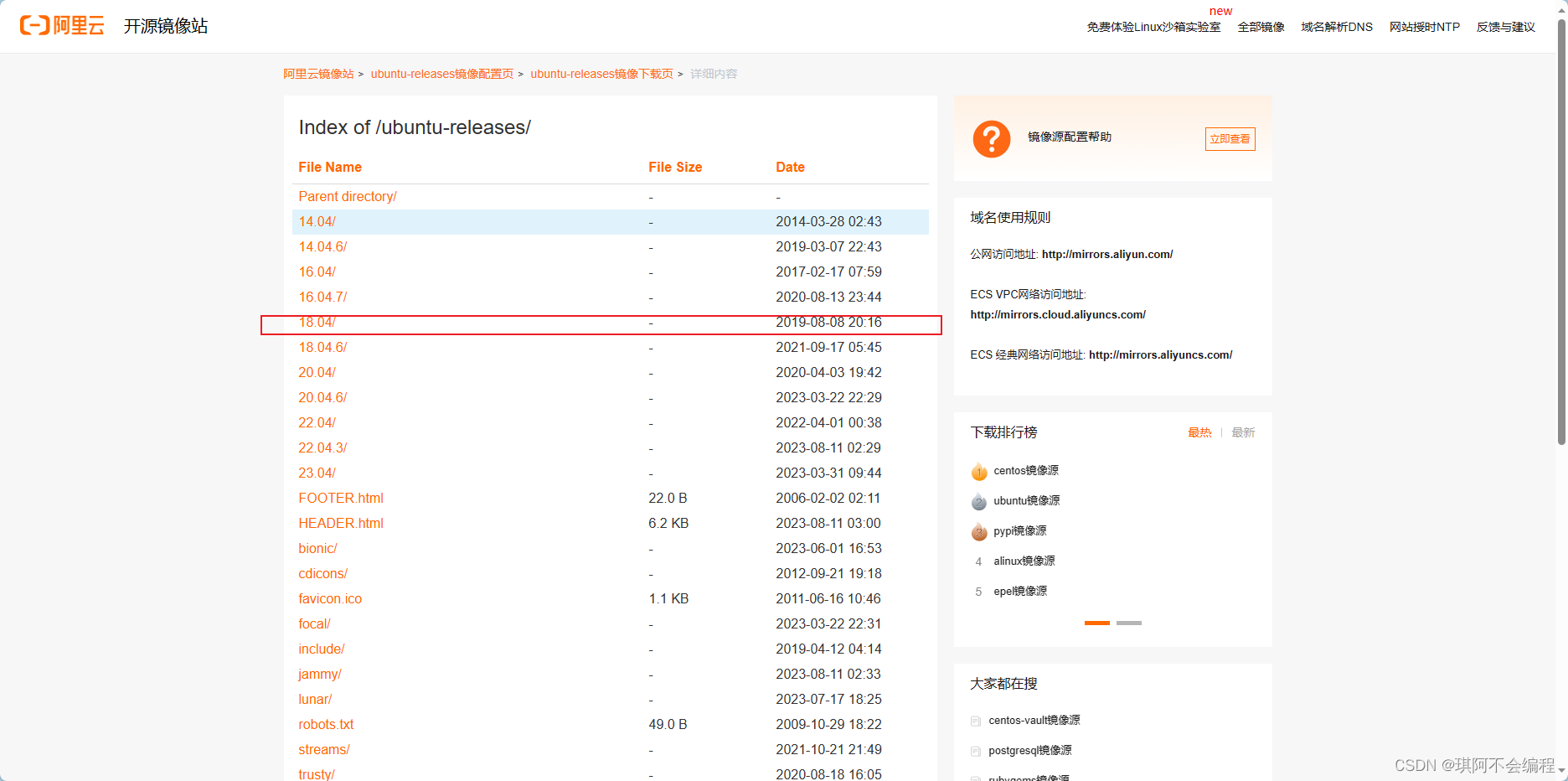
Task: Open the jammy/ directory
Action: [x=320, y=674]
